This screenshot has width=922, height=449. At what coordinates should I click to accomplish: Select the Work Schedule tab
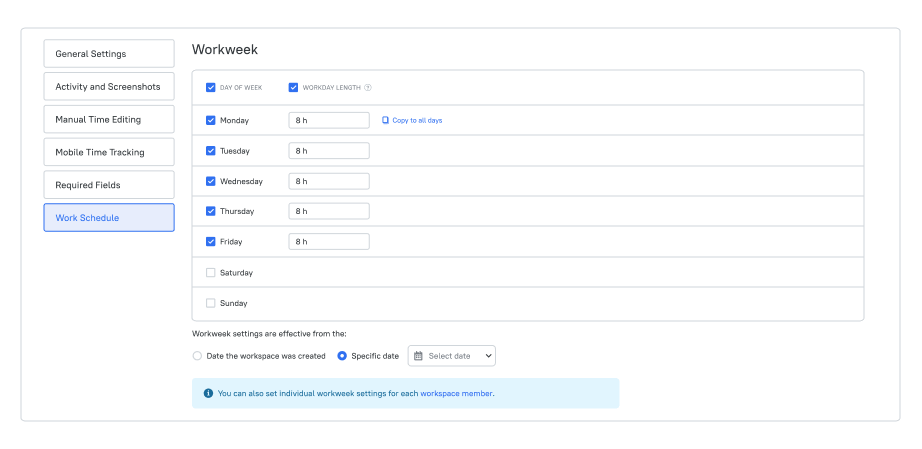coord(109,217)
